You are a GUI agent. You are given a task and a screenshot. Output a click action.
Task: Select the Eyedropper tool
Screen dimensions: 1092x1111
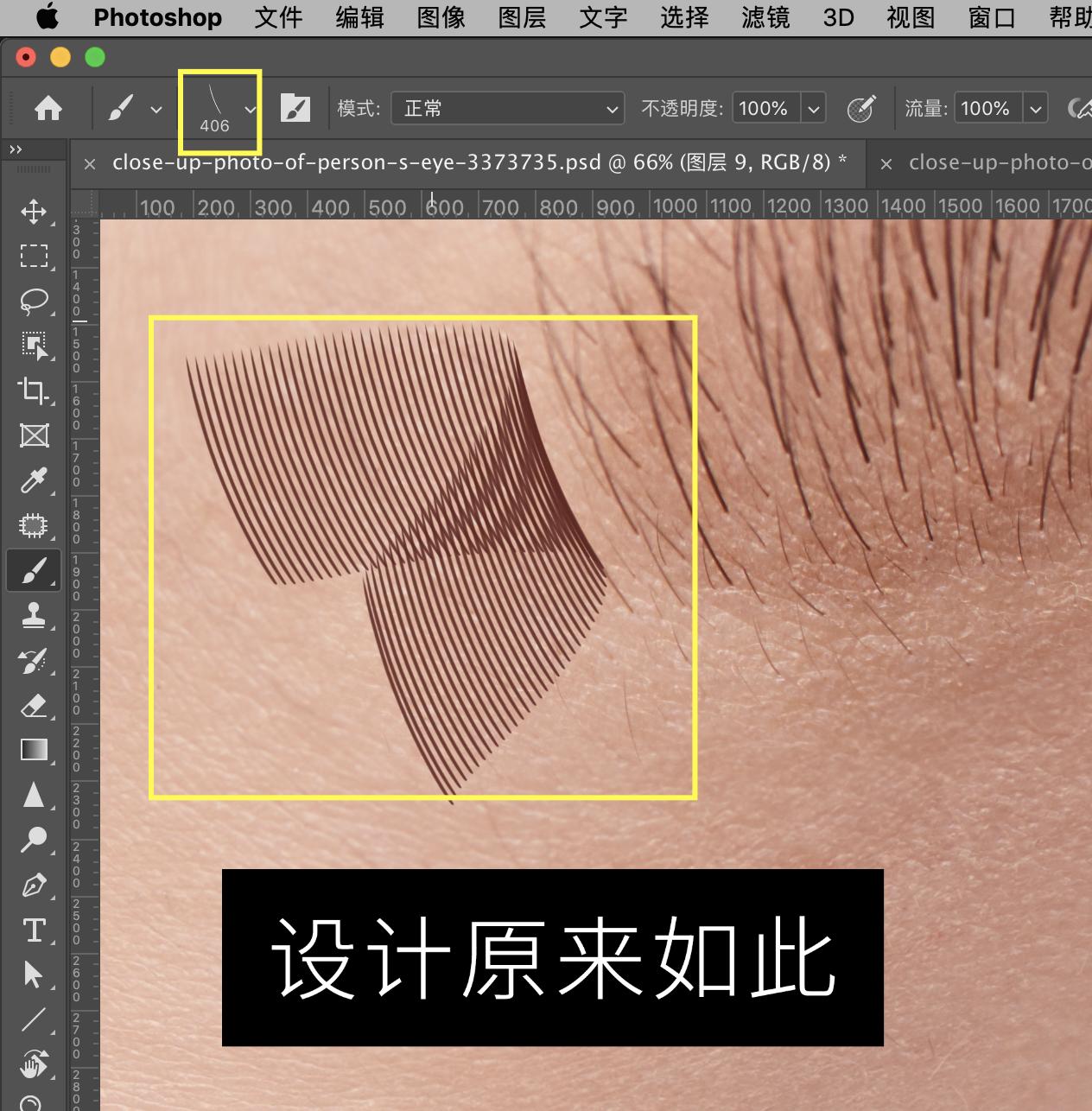point(34,480)
